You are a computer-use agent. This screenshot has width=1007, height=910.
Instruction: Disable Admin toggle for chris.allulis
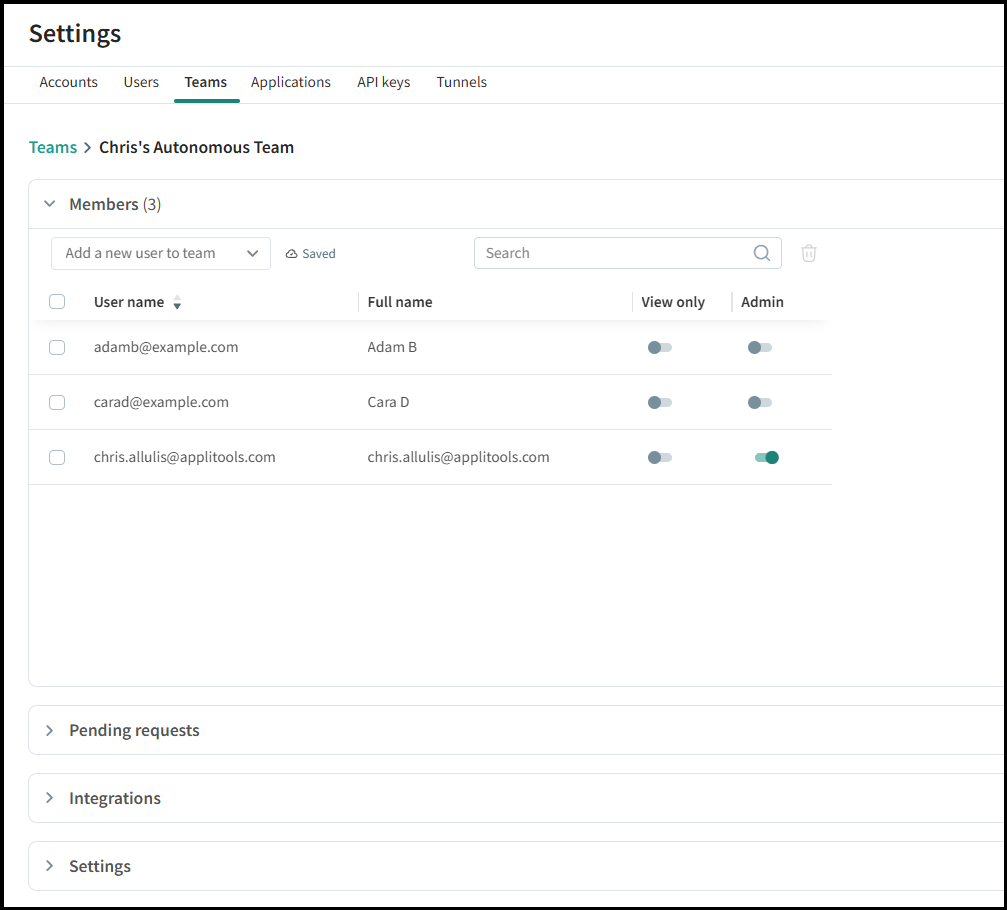click(x=766, y=457)
